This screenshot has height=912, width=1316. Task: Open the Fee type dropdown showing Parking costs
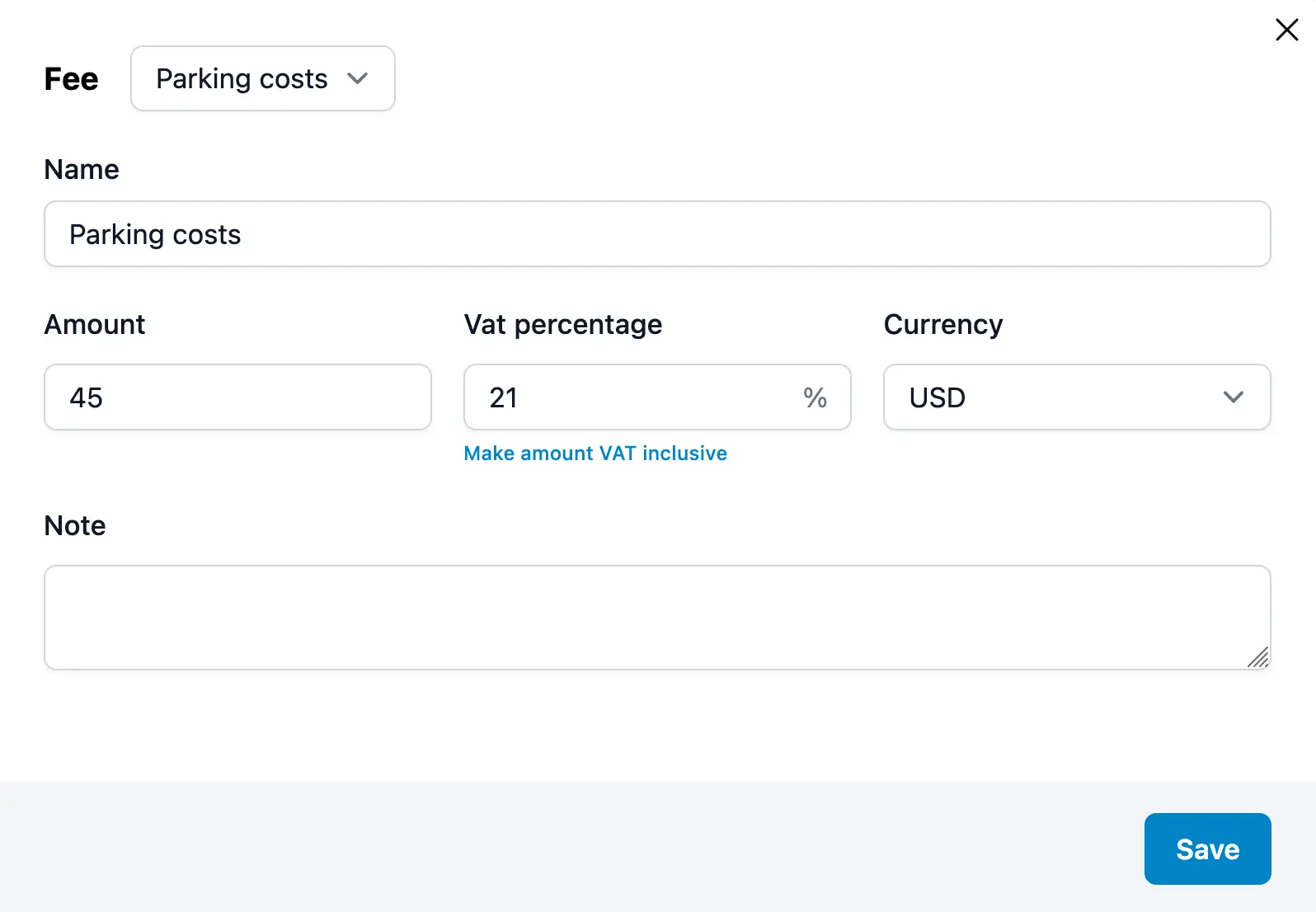[x=262, y=78]
